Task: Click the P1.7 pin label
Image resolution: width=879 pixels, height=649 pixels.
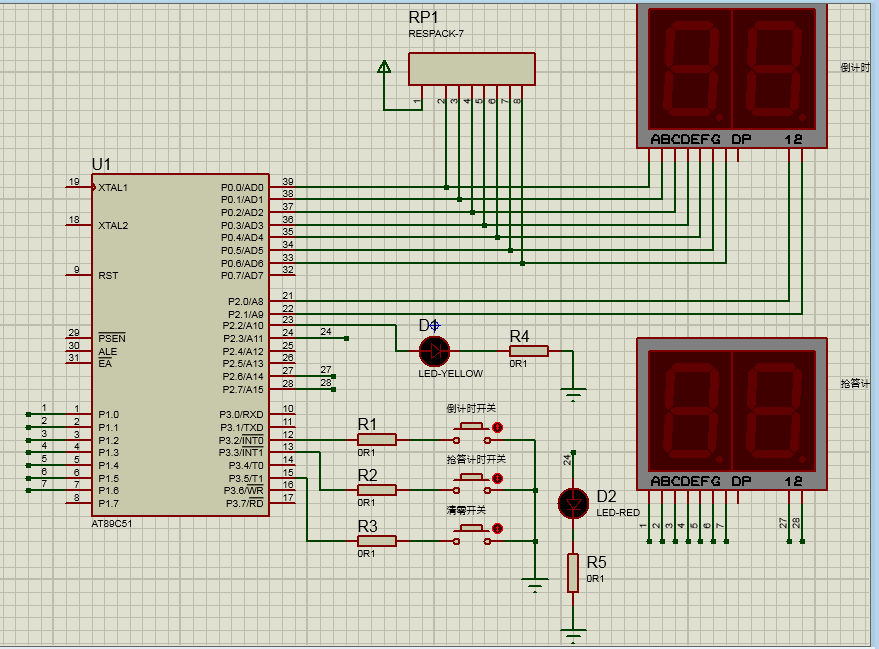Action: pos(108,503)
